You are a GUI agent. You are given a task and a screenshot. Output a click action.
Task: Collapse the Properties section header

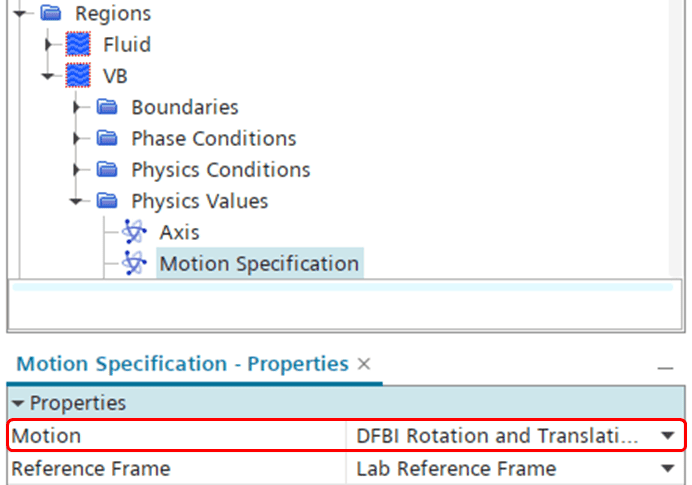click(x=18, y=404)
